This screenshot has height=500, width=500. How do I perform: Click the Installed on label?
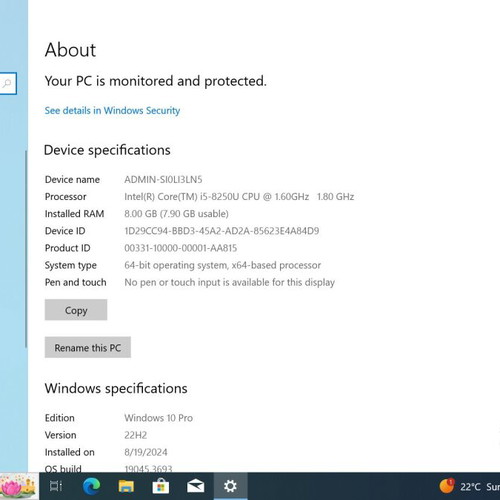pyautogui.click(x=70, y=452)
